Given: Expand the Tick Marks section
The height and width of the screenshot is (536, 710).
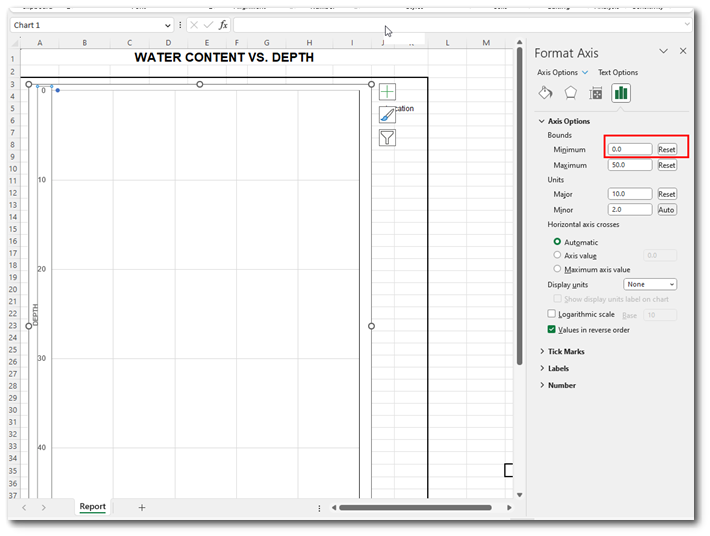Looking at the screenshot, I should pyautogui.click(x=566, y=351).
